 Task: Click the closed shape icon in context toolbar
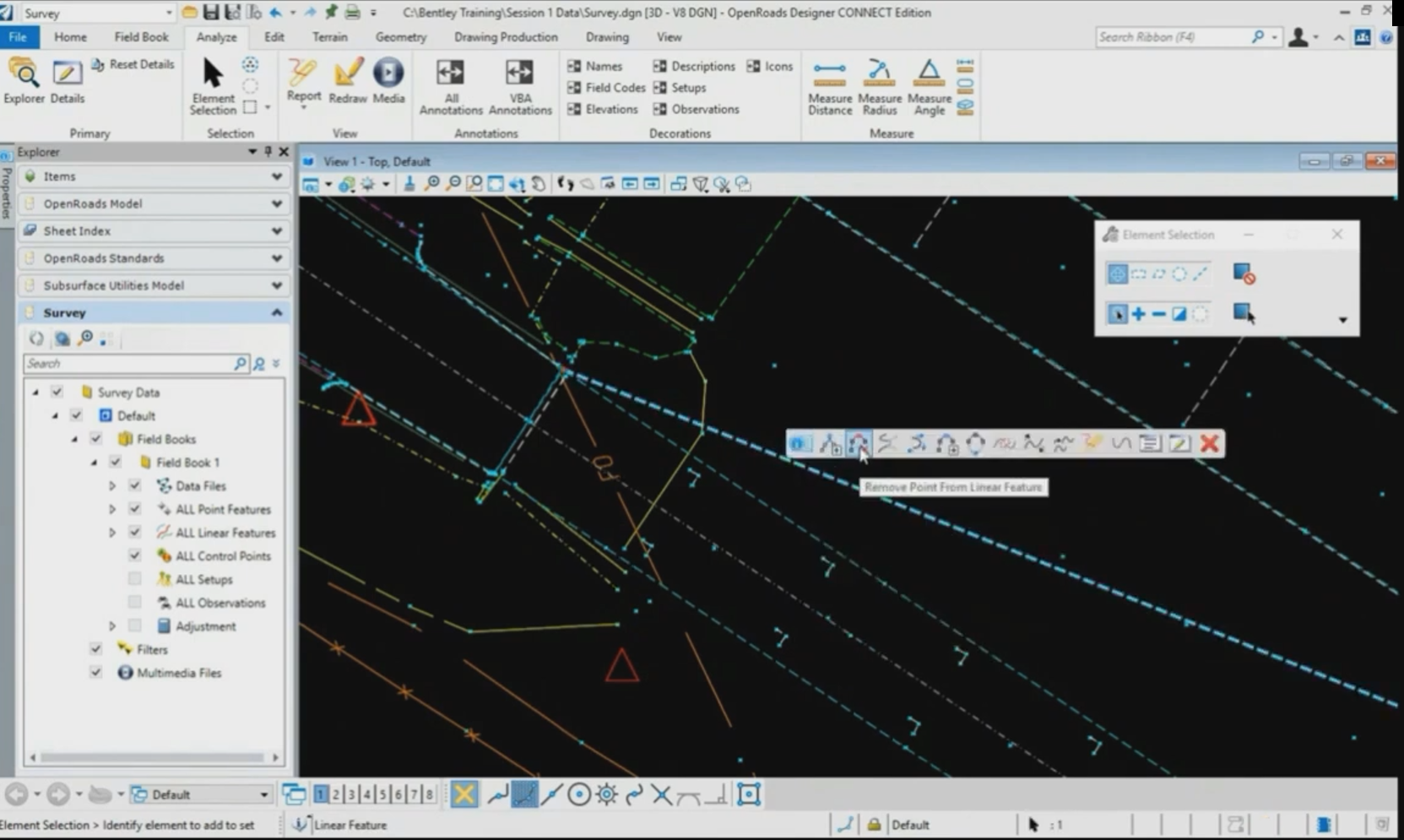coord(975,443)
